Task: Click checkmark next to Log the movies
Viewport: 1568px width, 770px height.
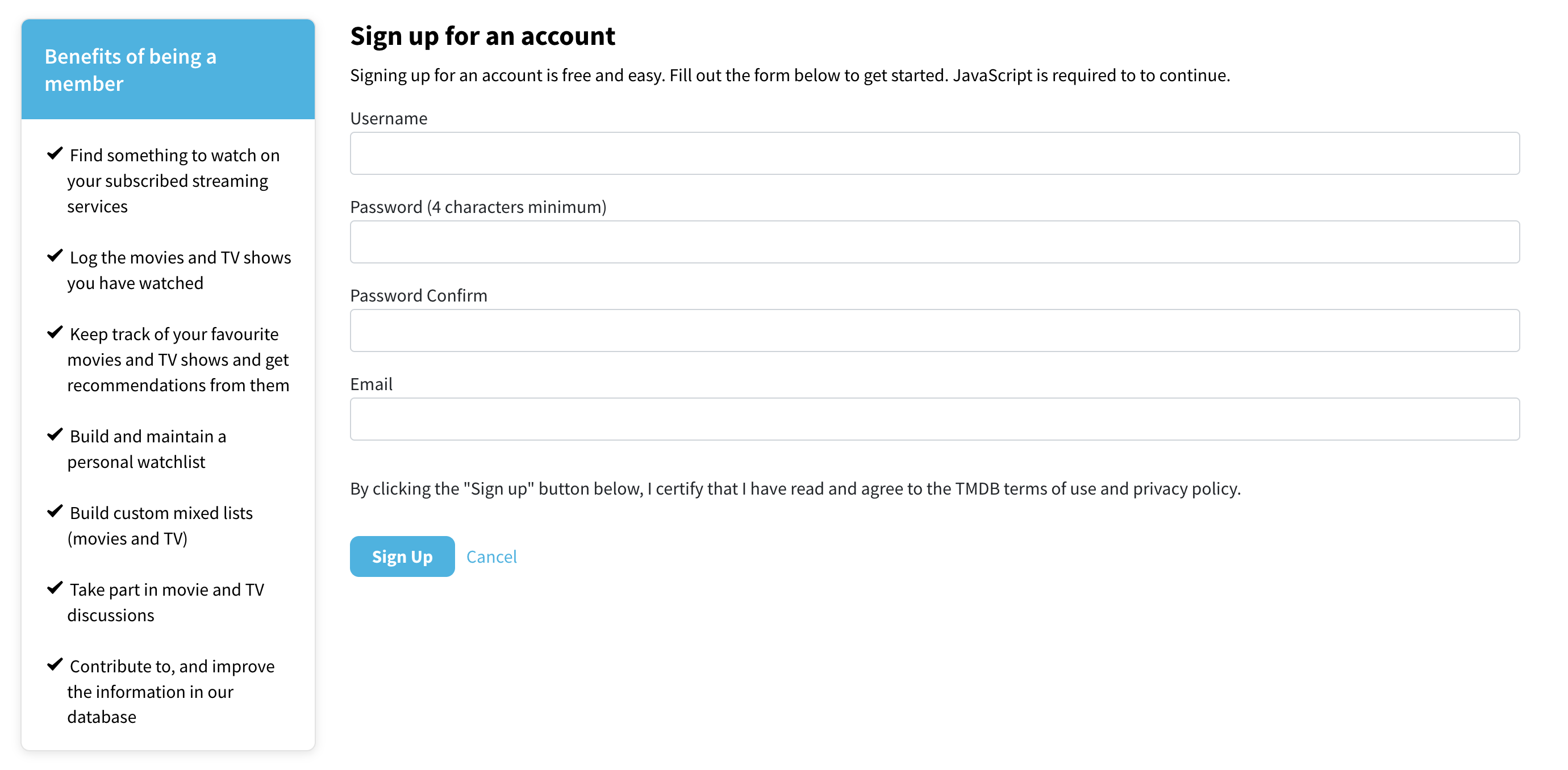Action: (x=55, y=256)
